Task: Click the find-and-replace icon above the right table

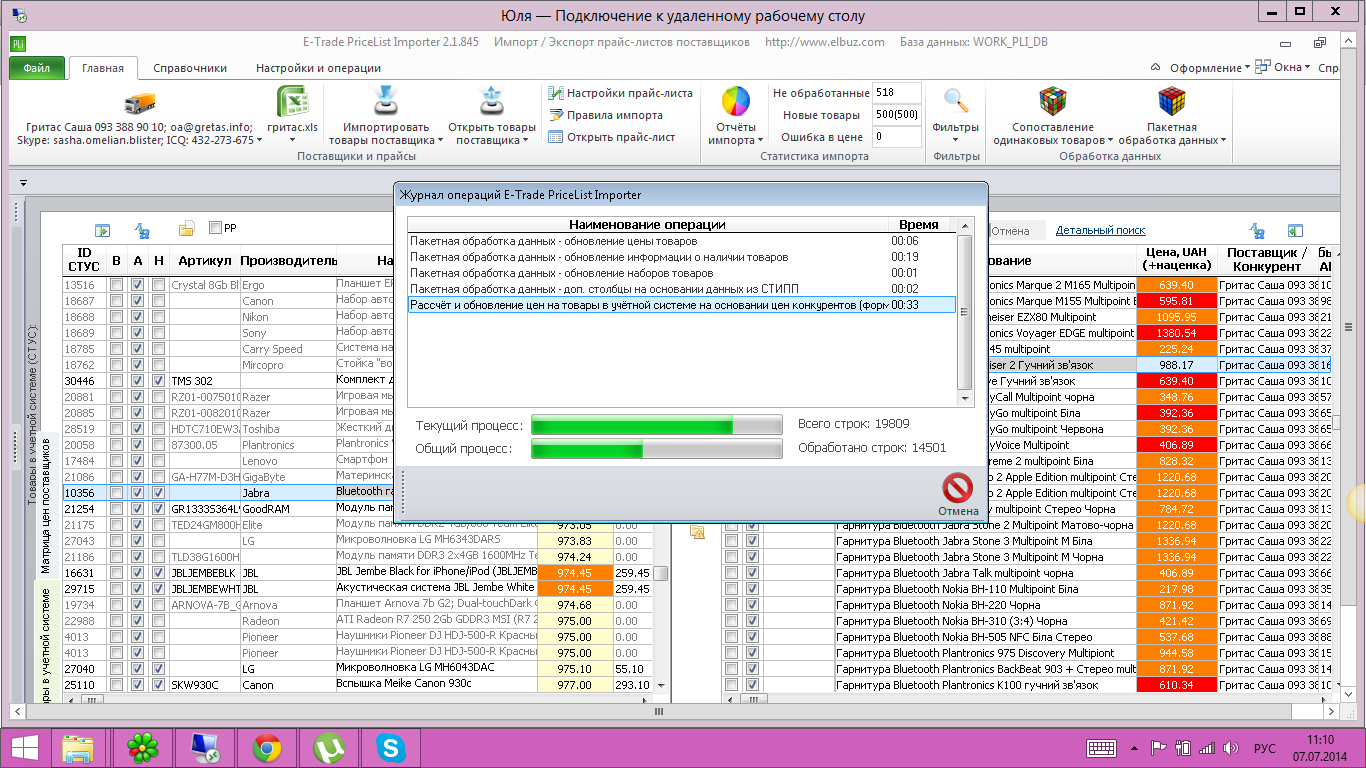Action: point(1258,230)
